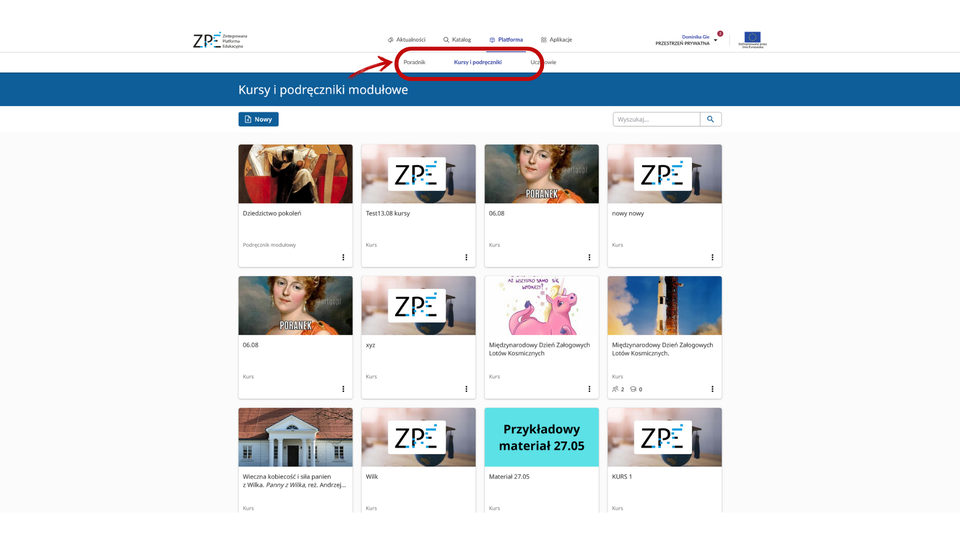Click the Nowy button
Viewport: 960px width, 540px height.
pos(258,119)
